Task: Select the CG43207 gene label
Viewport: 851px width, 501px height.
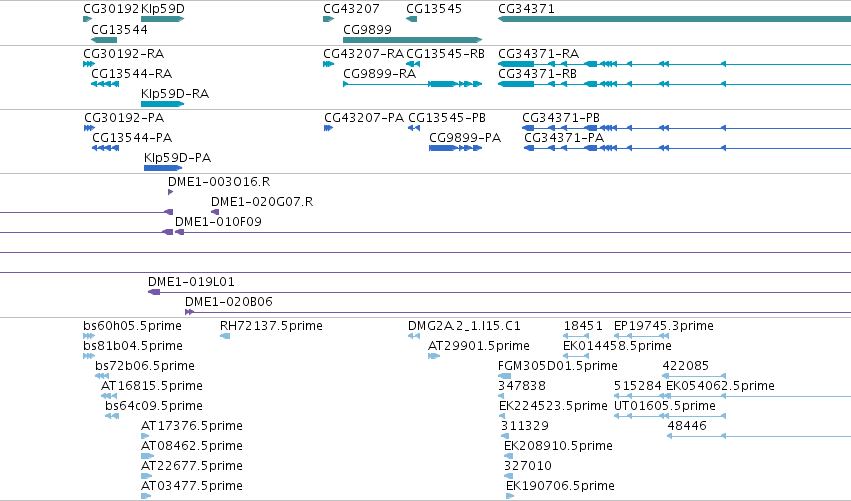Action: (351, 9)
